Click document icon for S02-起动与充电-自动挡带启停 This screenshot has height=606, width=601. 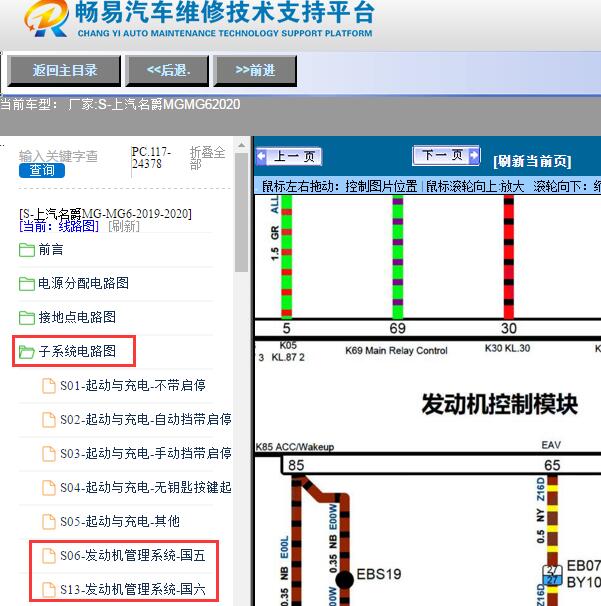click(49, 420)
